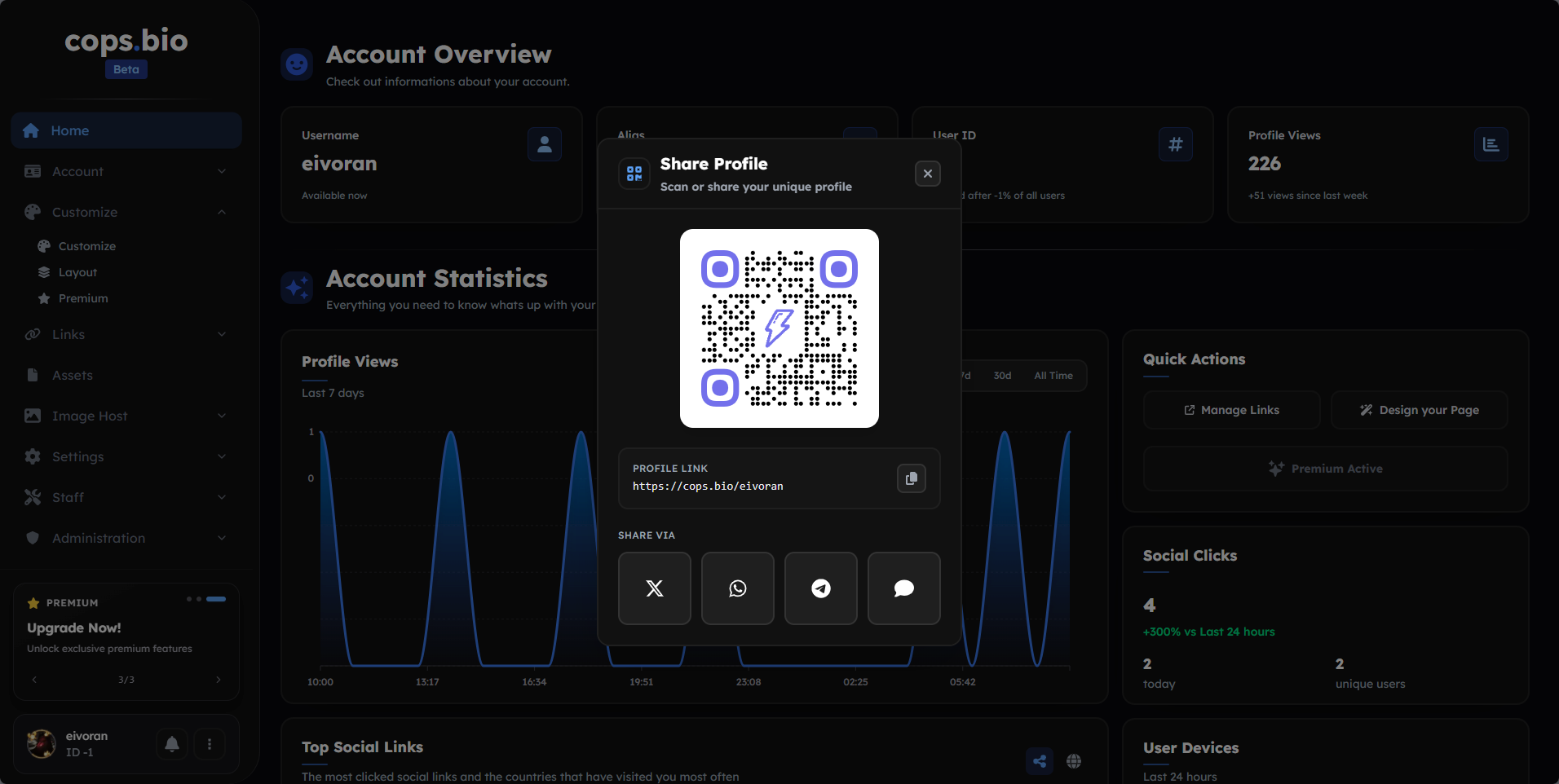Share profile via WhatsApp
Screen dimensions: 1559x784
click(737, 588)
